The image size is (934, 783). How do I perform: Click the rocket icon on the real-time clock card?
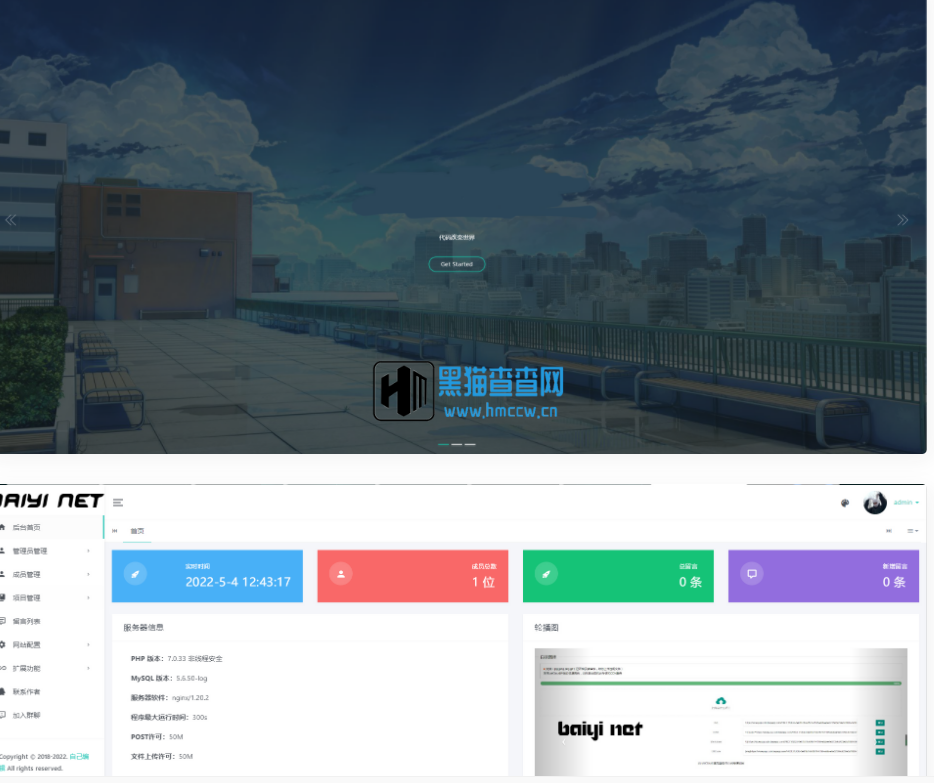tap(135, 574)
